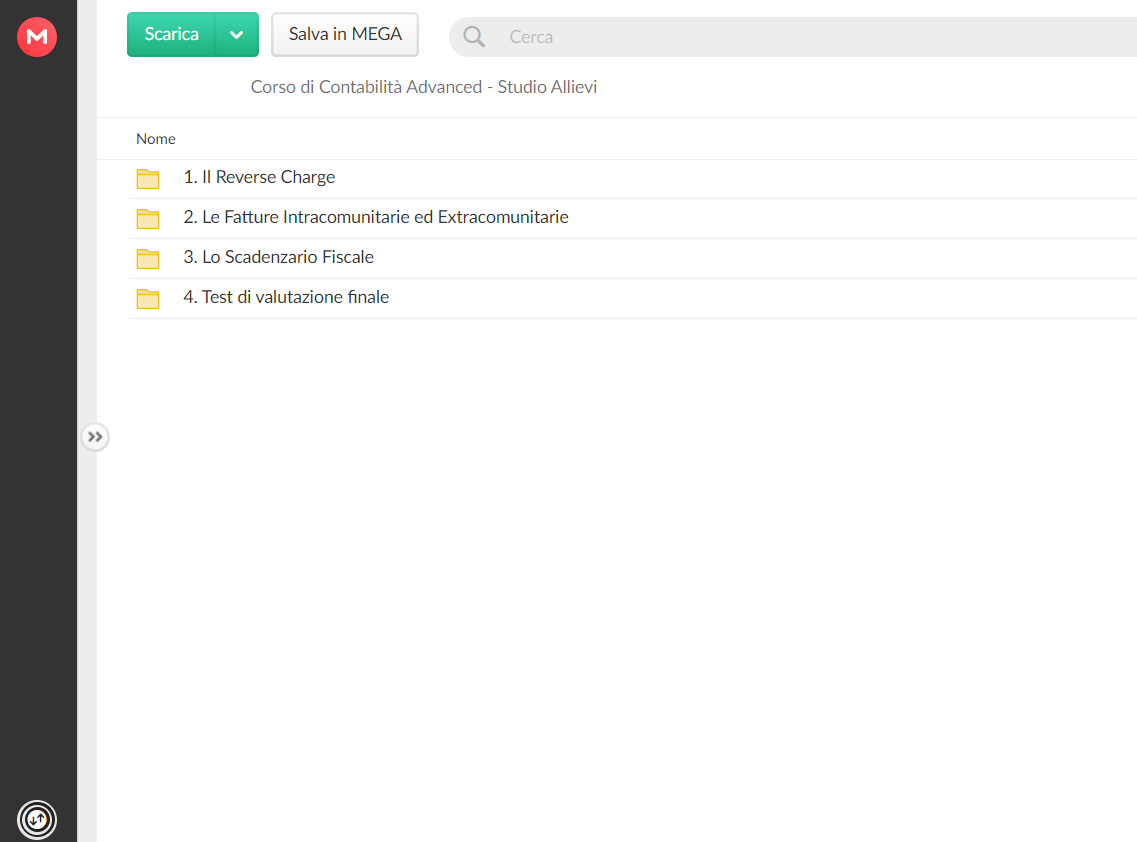1137x842 pixels.
Task: Select the folder icon of 4. Test di valutazione
Action: click(148, 298)
